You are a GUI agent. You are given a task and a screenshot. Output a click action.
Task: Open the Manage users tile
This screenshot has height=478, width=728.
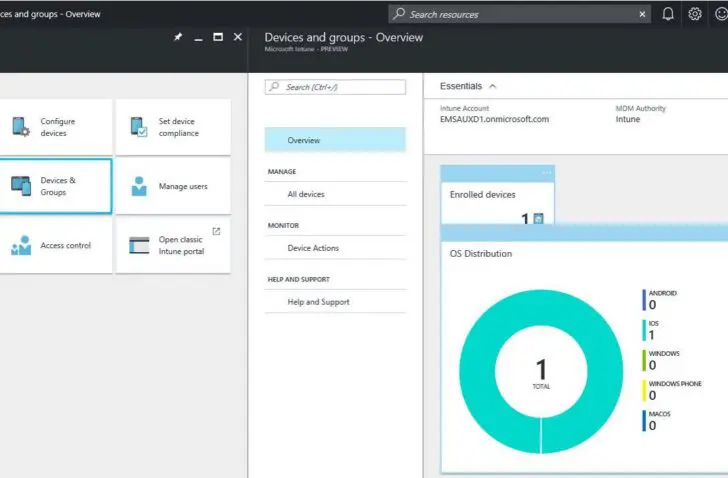tap(173, 186)
